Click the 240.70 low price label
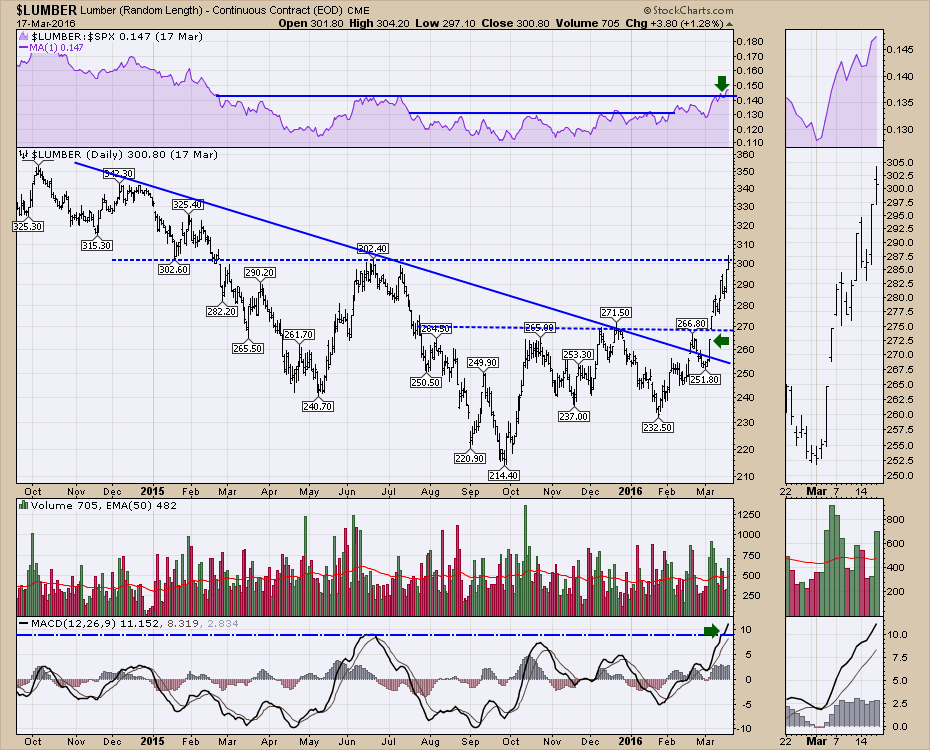The image size is (930, 750). click(x=318, y=407)
